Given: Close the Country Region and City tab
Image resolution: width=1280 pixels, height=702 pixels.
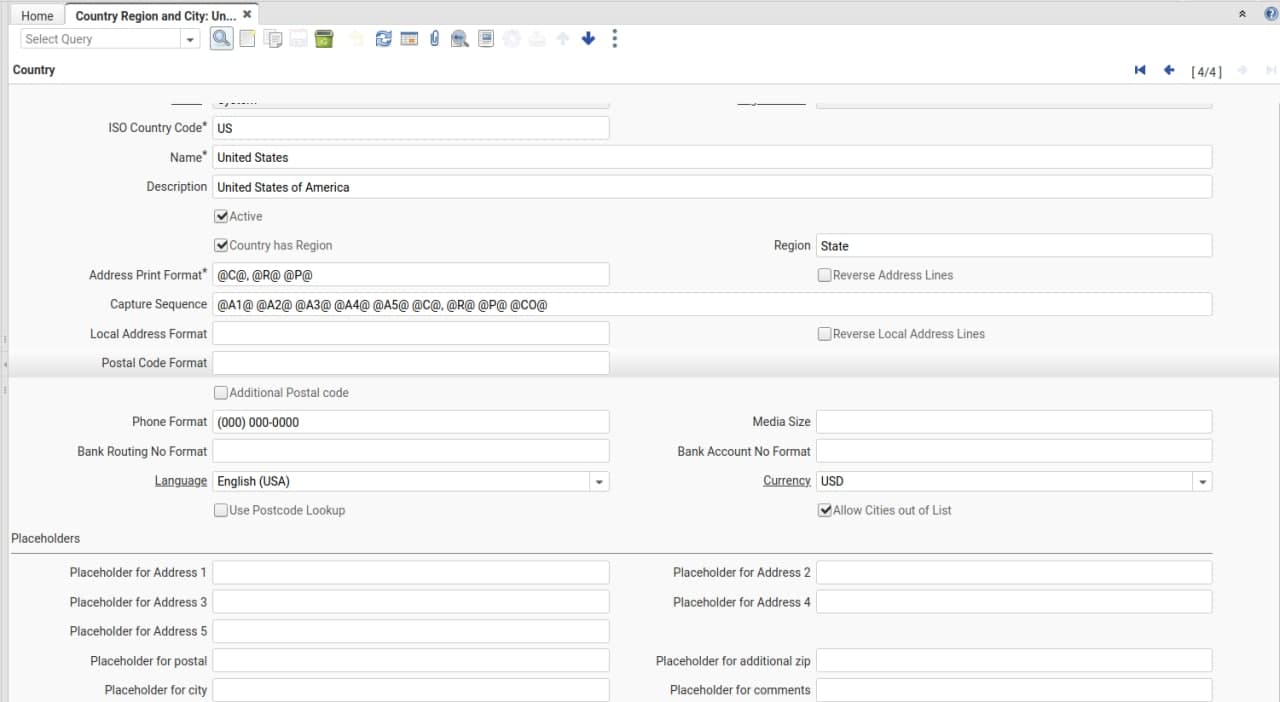Looking at the screenshot, I should (247, 15).
